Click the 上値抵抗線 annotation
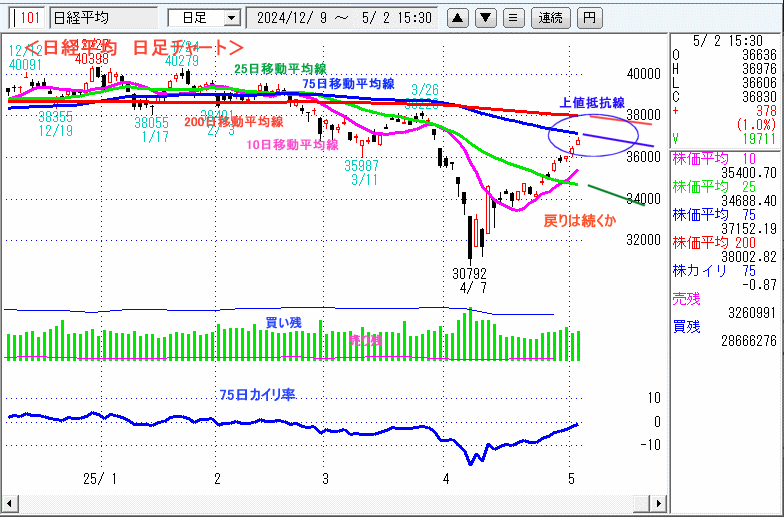Viewport: 784px width, 517px height. tap(592, 103)
